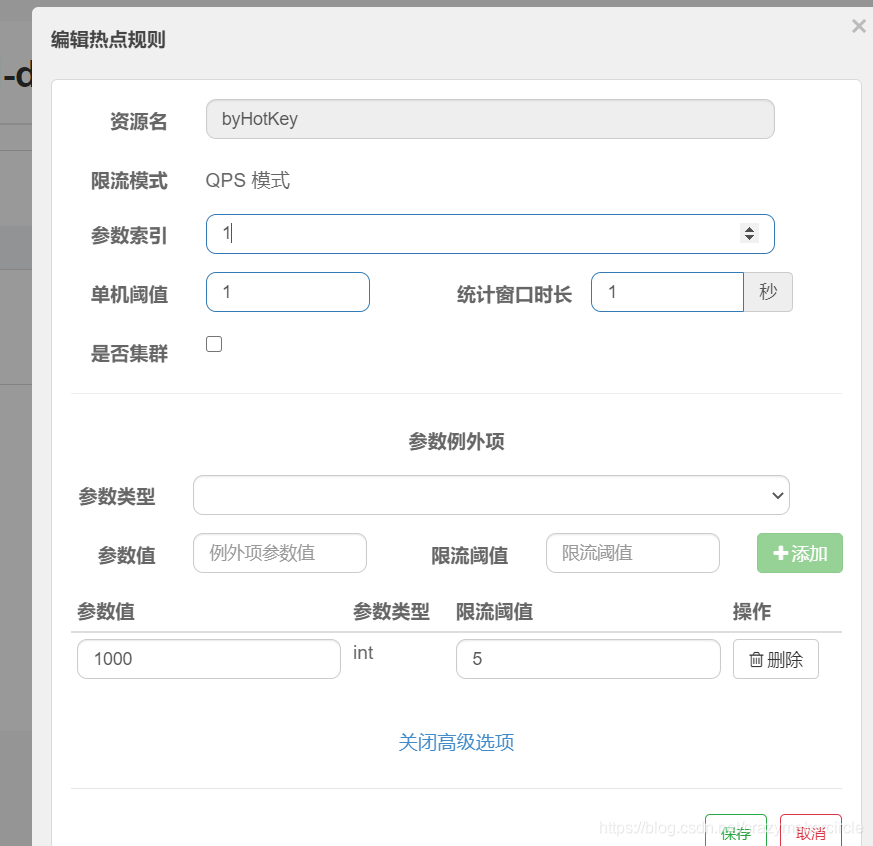Select the exception 限流阈值 field containing 5
The width and height of the screenshot is (873, 846).
point(588,658)
